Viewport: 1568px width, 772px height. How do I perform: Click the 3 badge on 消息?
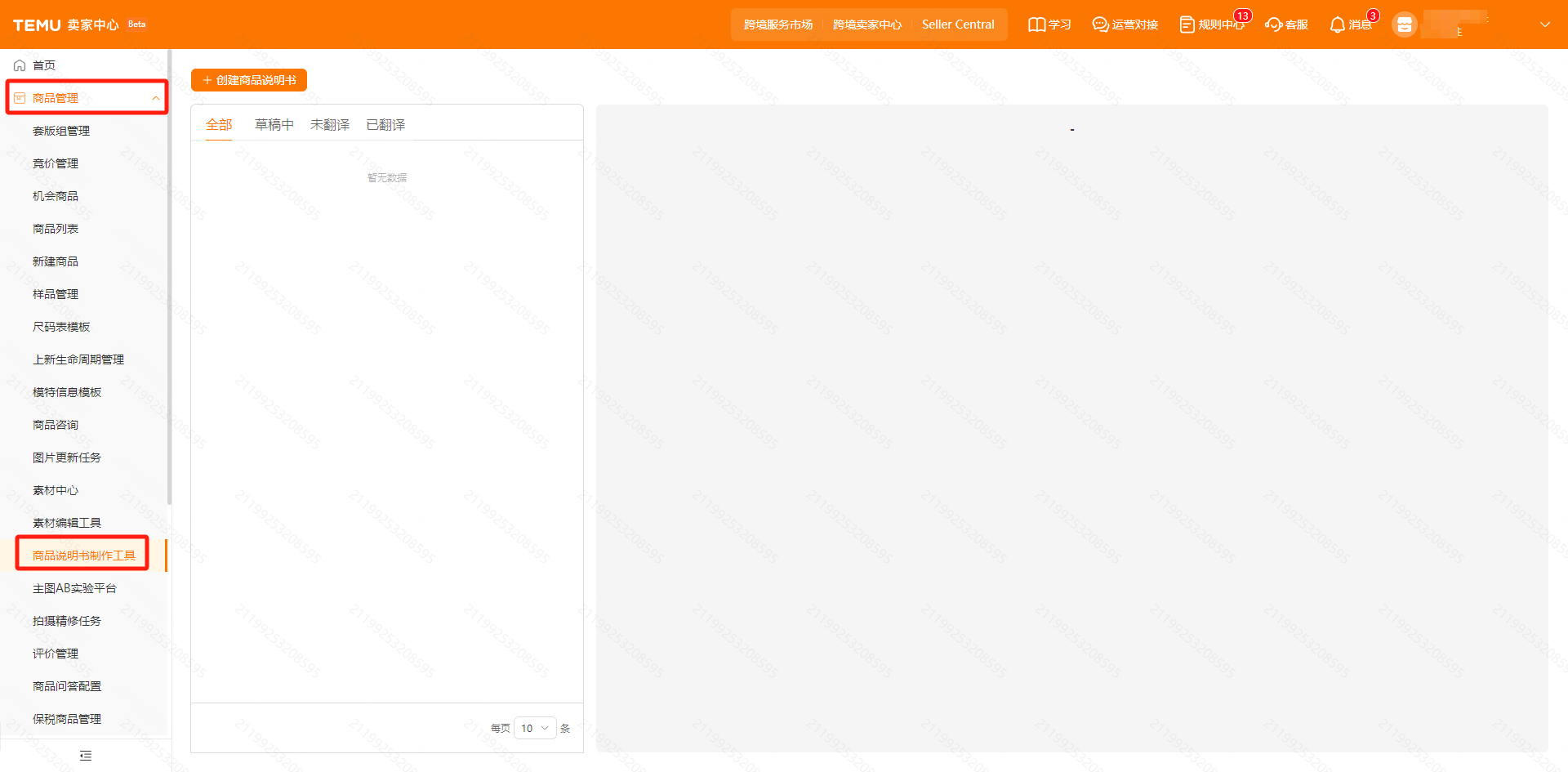(1373, 16)
